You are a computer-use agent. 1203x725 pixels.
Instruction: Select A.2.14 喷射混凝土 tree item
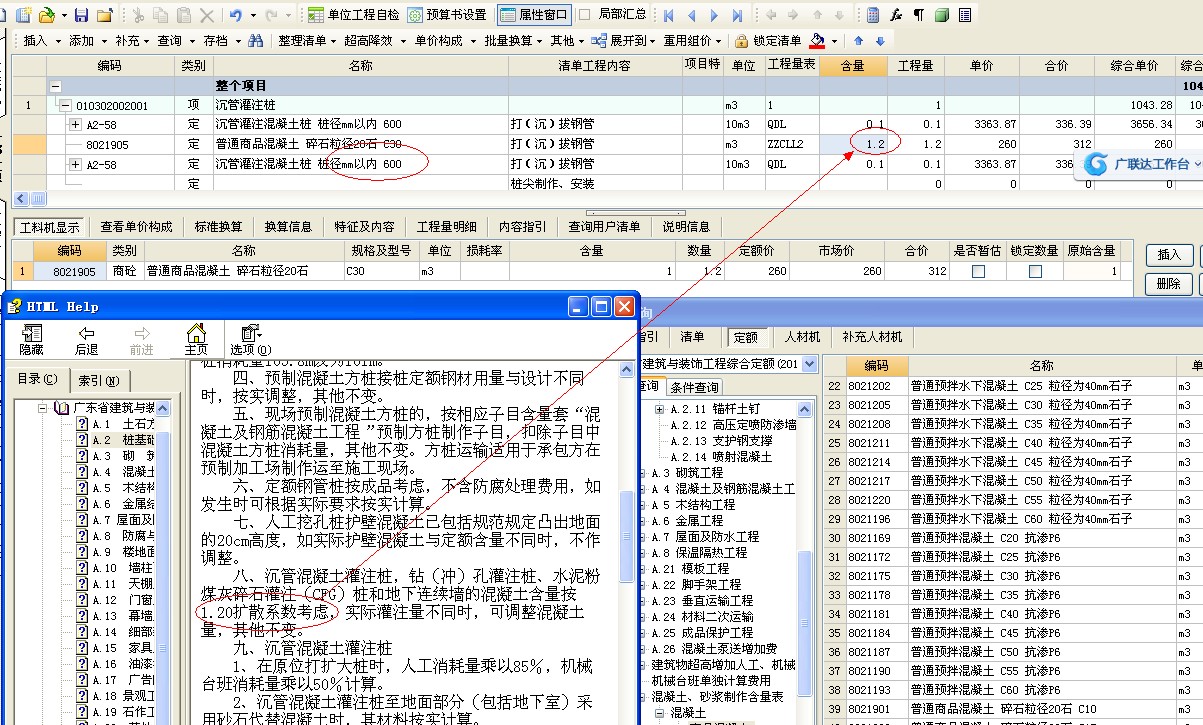(721, 457)
